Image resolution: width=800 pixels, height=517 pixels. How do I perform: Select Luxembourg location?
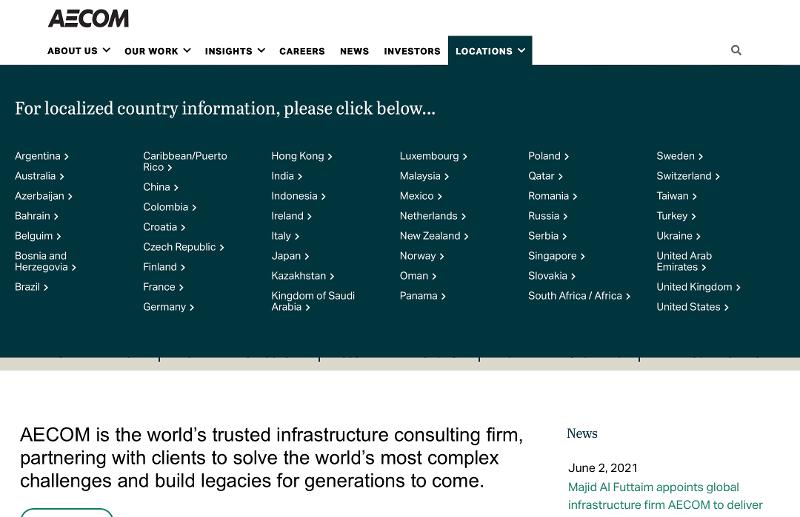pos(433,156)
